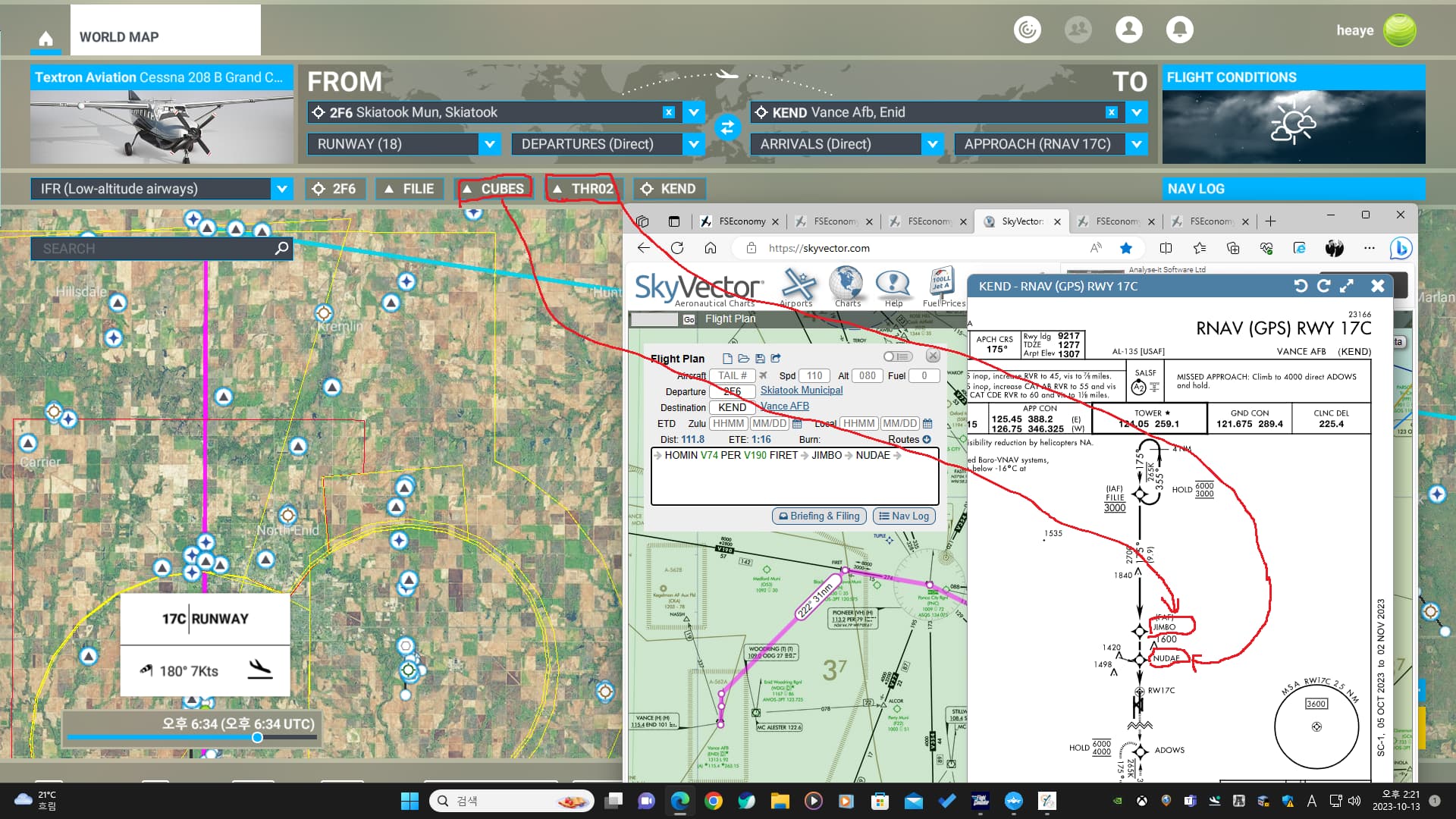Viewport: 1456px width, 819px height.
Task: Open the Skiatook Municipal link
Action: tap(801, 391)
